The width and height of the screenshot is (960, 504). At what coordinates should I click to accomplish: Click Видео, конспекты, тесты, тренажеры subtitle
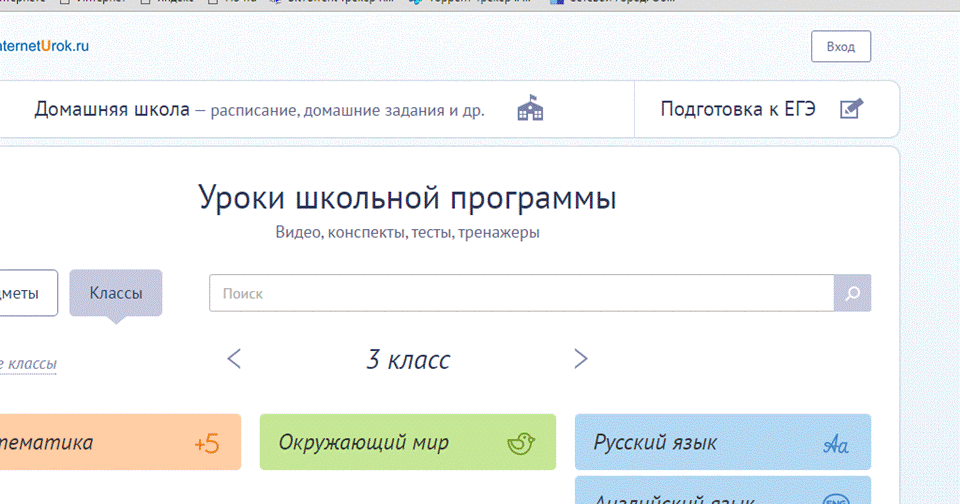click(407, 233)
